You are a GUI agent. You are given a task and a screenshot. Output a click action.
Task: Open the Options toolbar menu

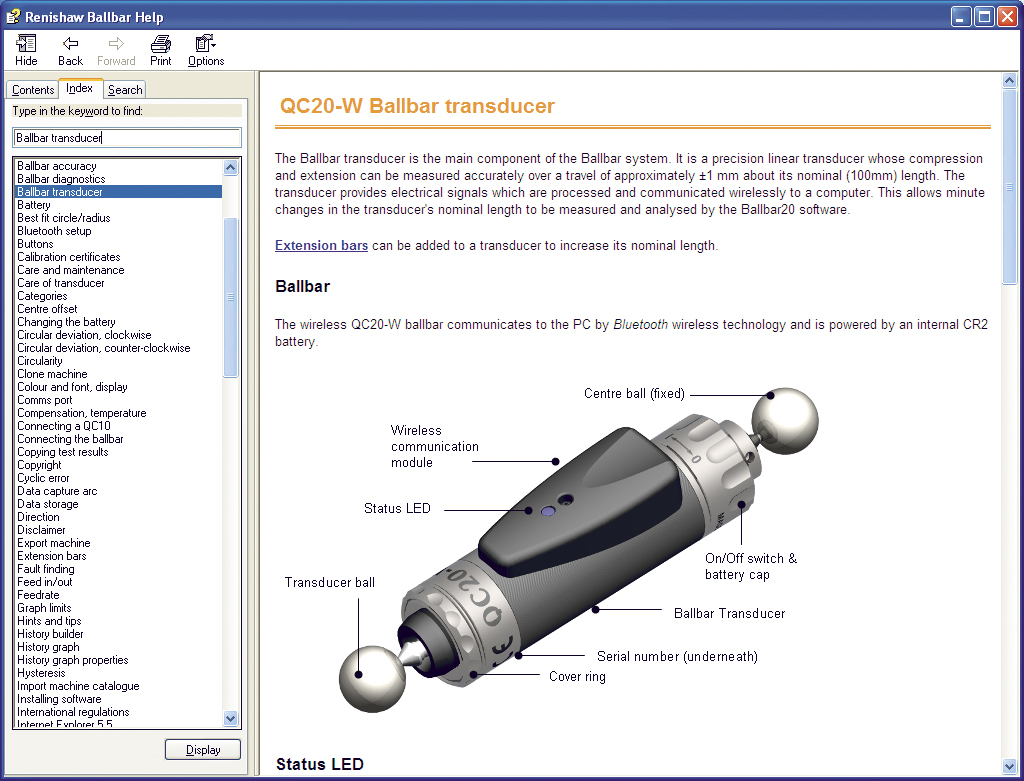point(206,50)
